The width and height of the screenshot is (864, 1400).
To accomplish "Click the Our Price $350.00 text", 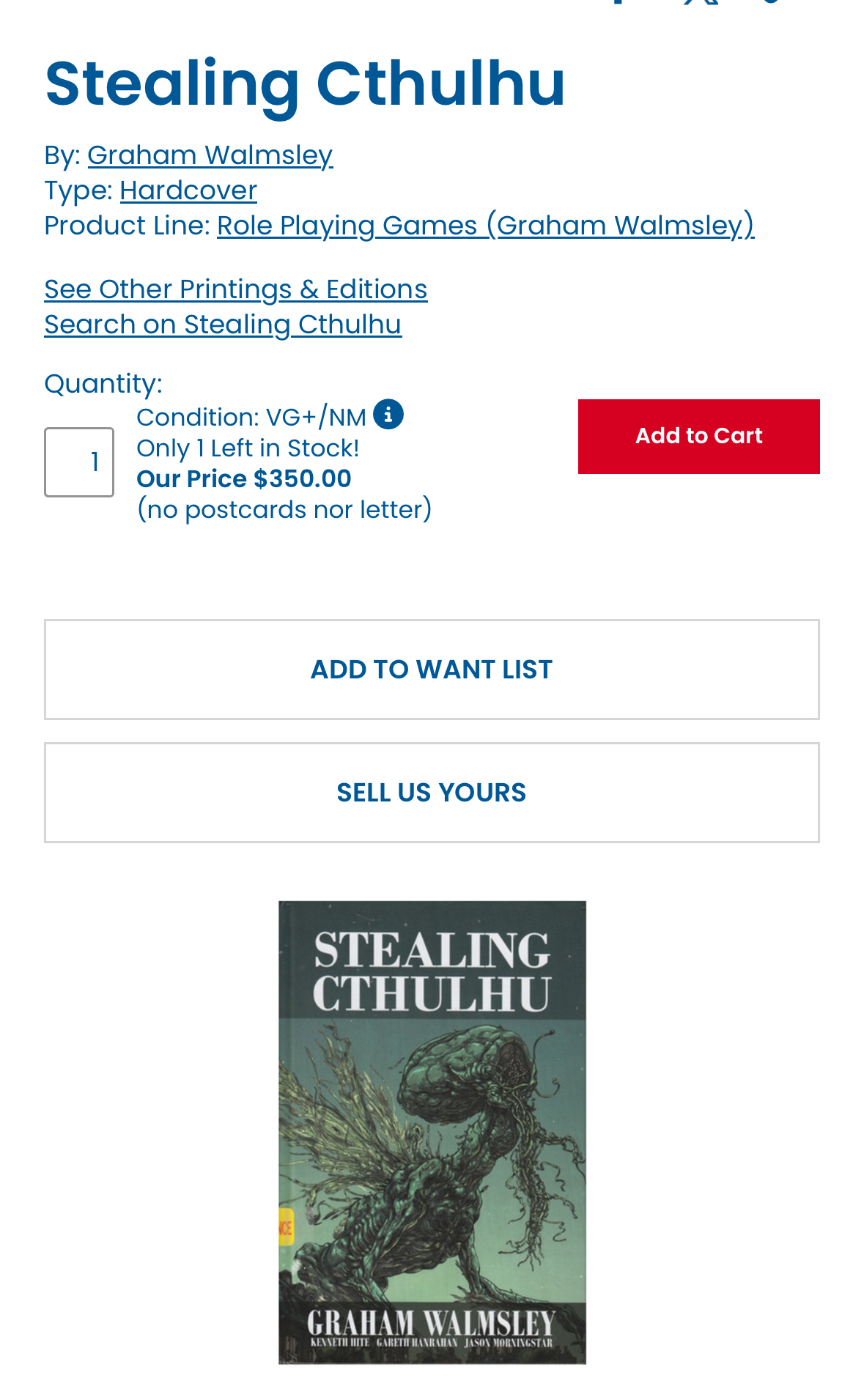I will tap(244, 479).
